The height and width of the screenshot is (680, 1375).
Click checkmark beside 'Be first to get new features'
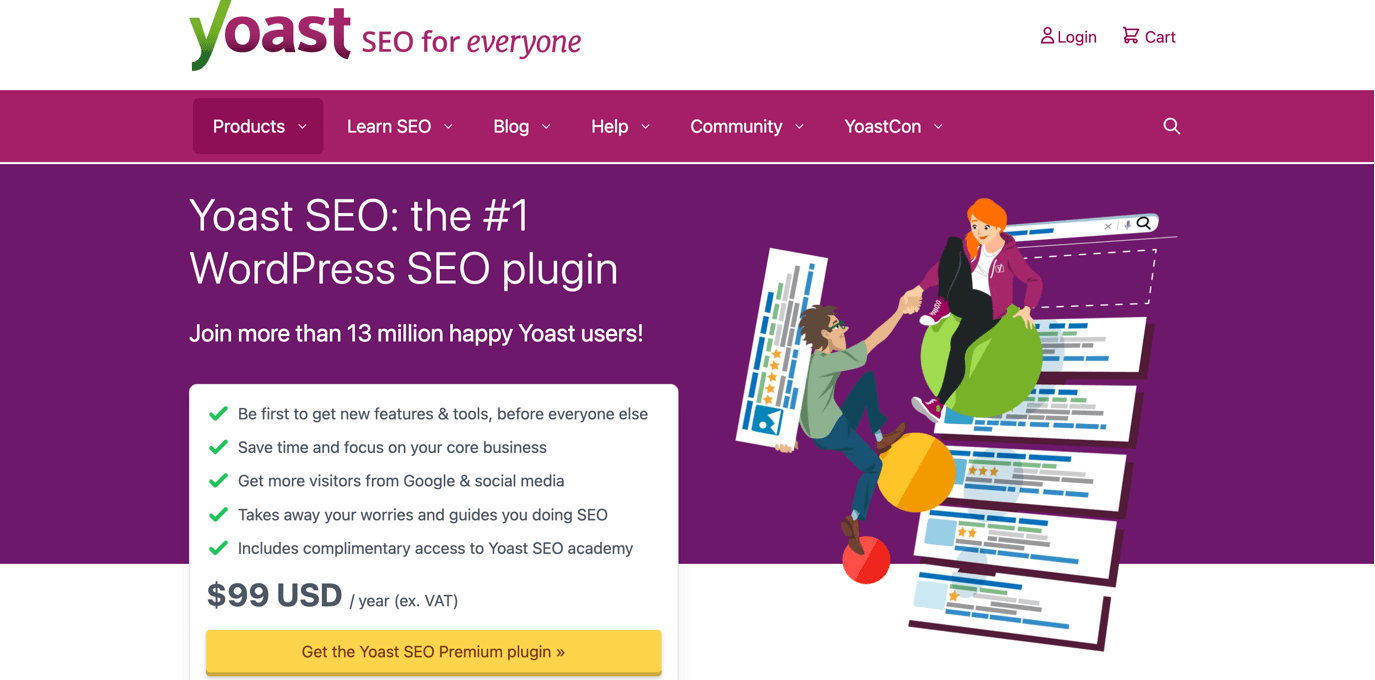(218, 414)
